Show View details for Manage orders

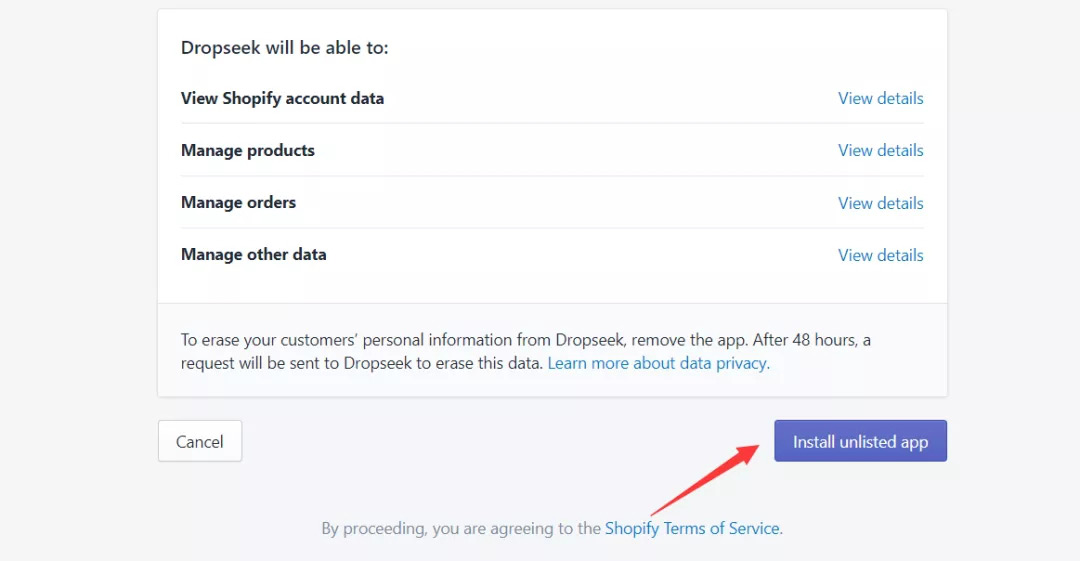click(x=880, y=203)
